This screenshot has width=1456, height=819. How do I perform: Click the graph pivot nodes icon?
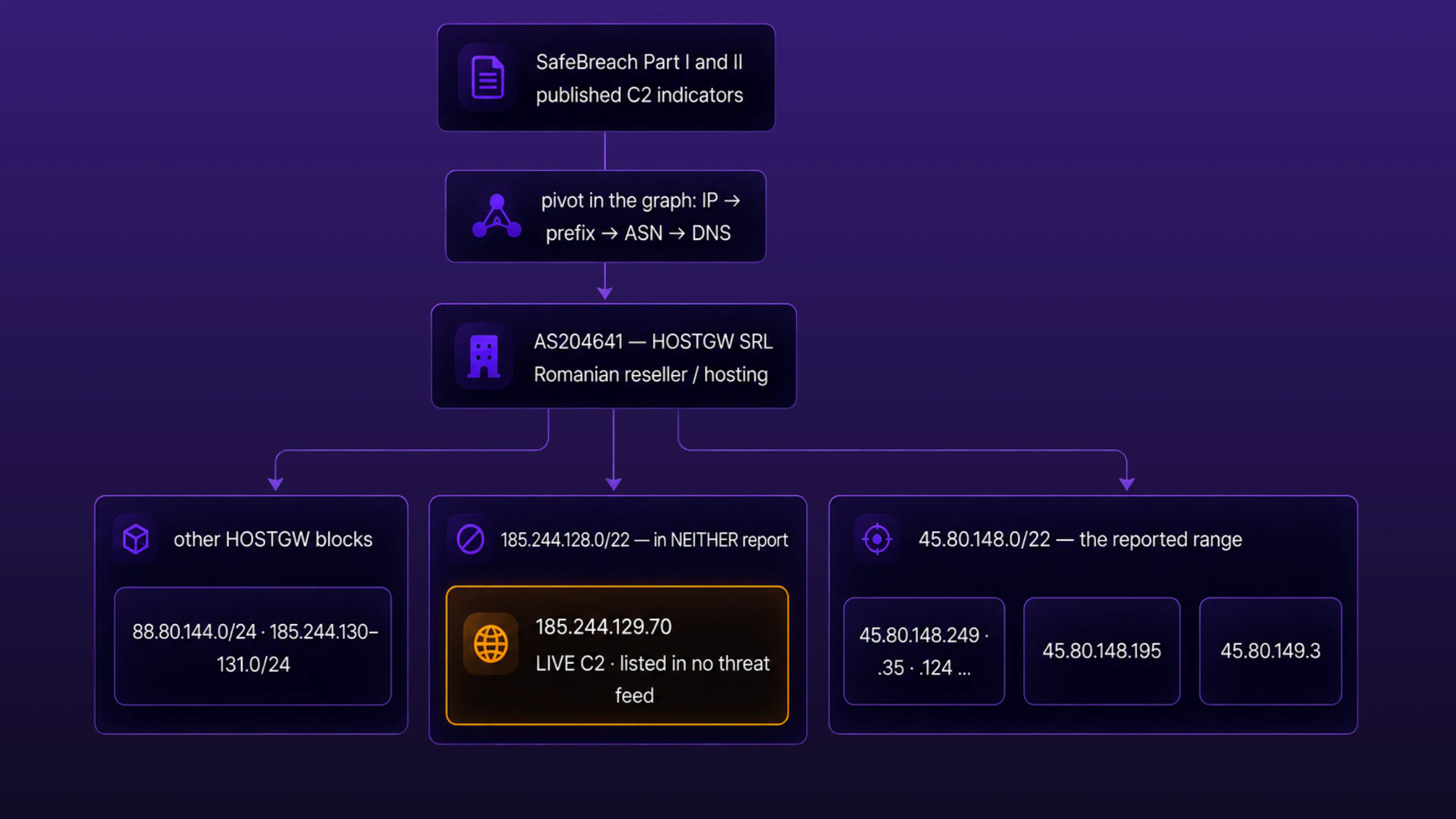click(496, 217)
